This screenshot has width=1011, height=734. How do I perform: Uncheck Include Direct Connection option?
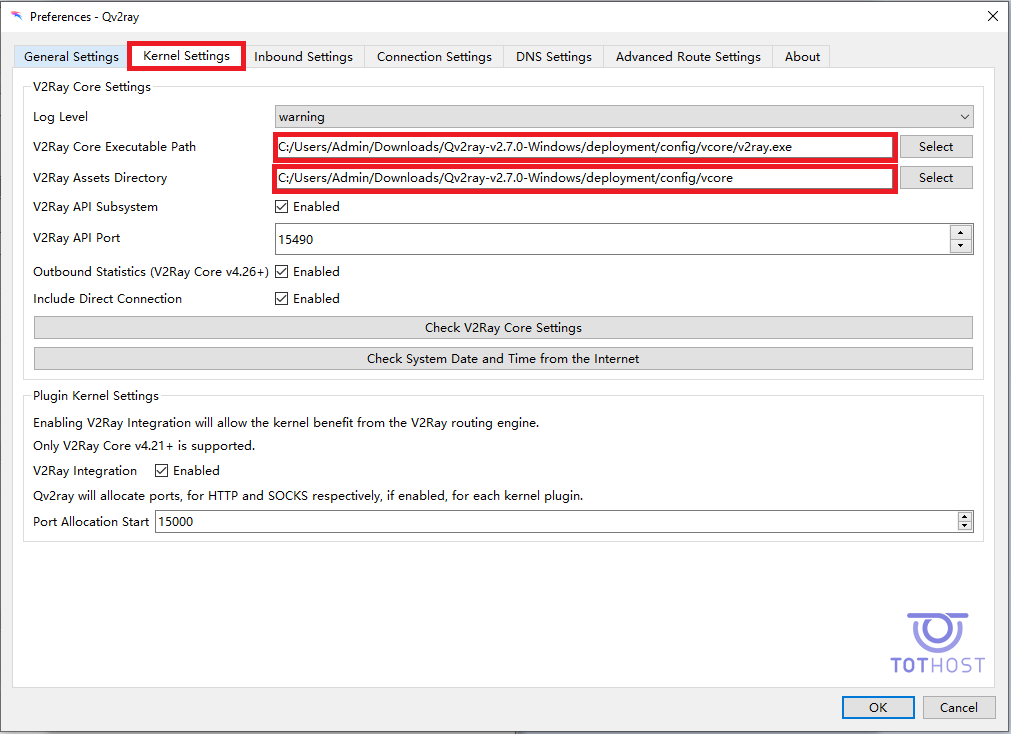tap(282, 299)
